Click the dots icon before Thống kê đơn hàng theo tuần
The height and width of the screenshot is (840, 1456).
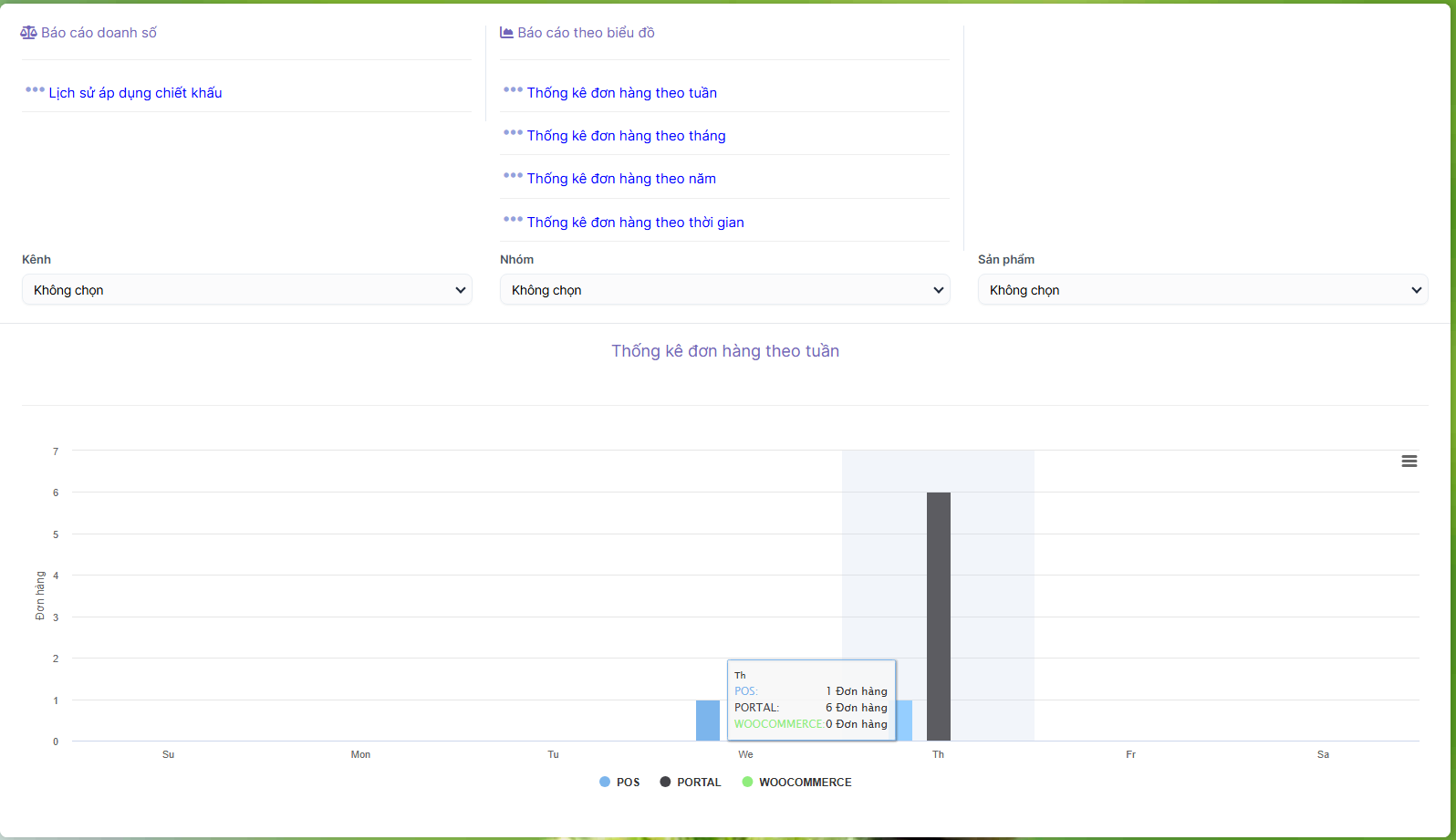pos(513,90)
